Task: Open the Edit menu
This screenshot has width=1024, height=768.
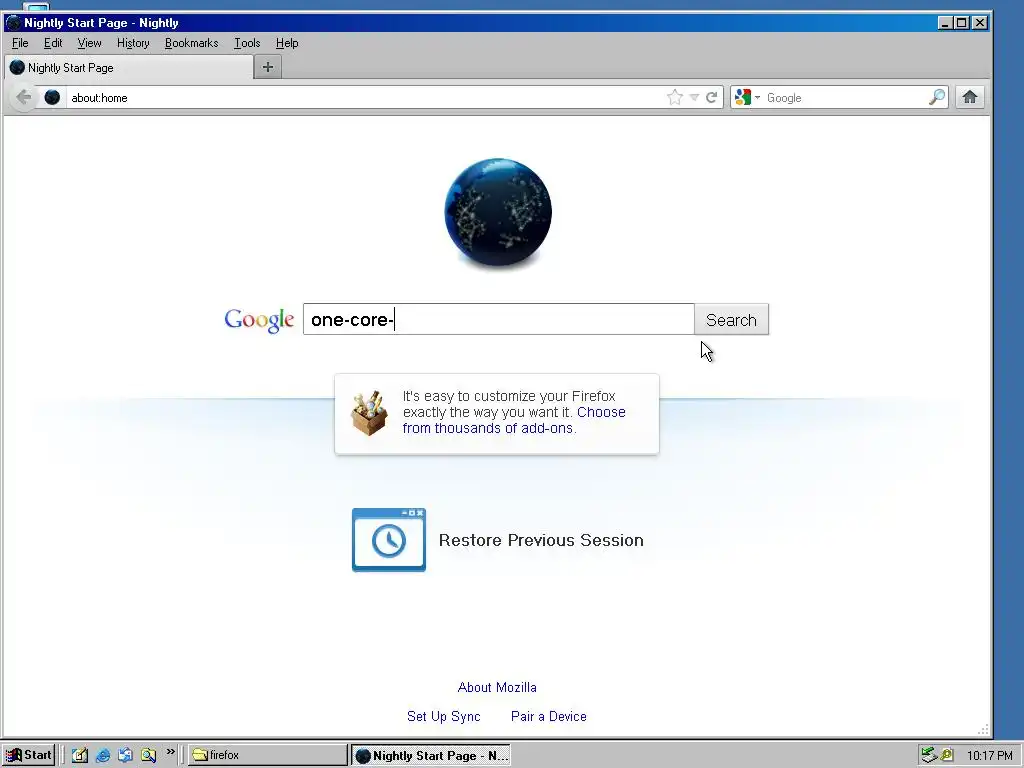Action: click(x=53, y=43)
